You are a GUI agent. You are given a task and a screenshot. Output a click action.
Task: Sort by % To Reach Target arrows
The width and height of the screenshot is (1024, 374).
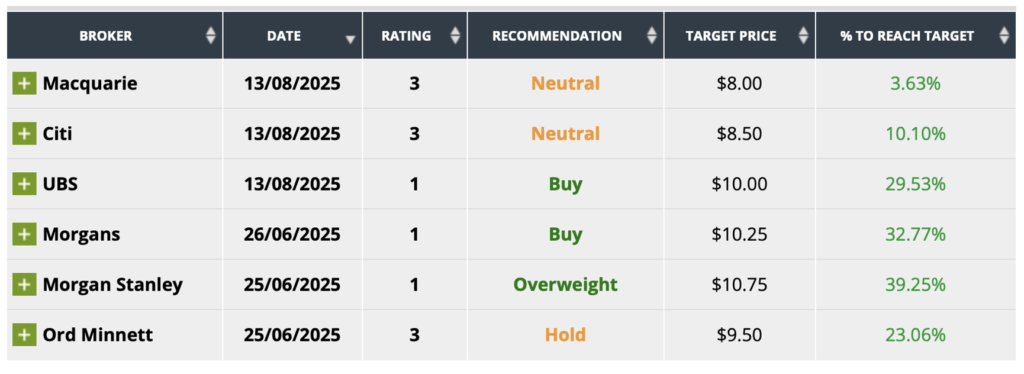(1004, 35)
